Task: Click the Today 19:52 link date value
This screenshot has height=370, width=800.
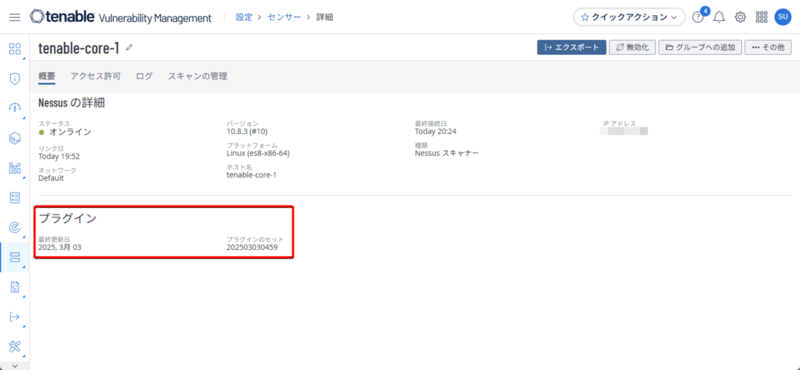Action: (59, 156)
